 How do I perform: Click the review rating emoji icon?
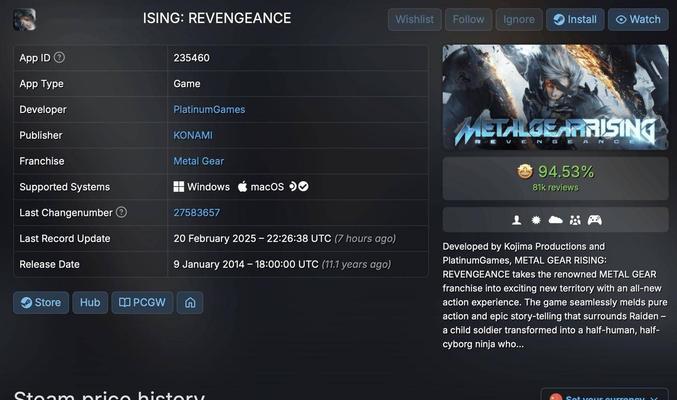[525, 172]
